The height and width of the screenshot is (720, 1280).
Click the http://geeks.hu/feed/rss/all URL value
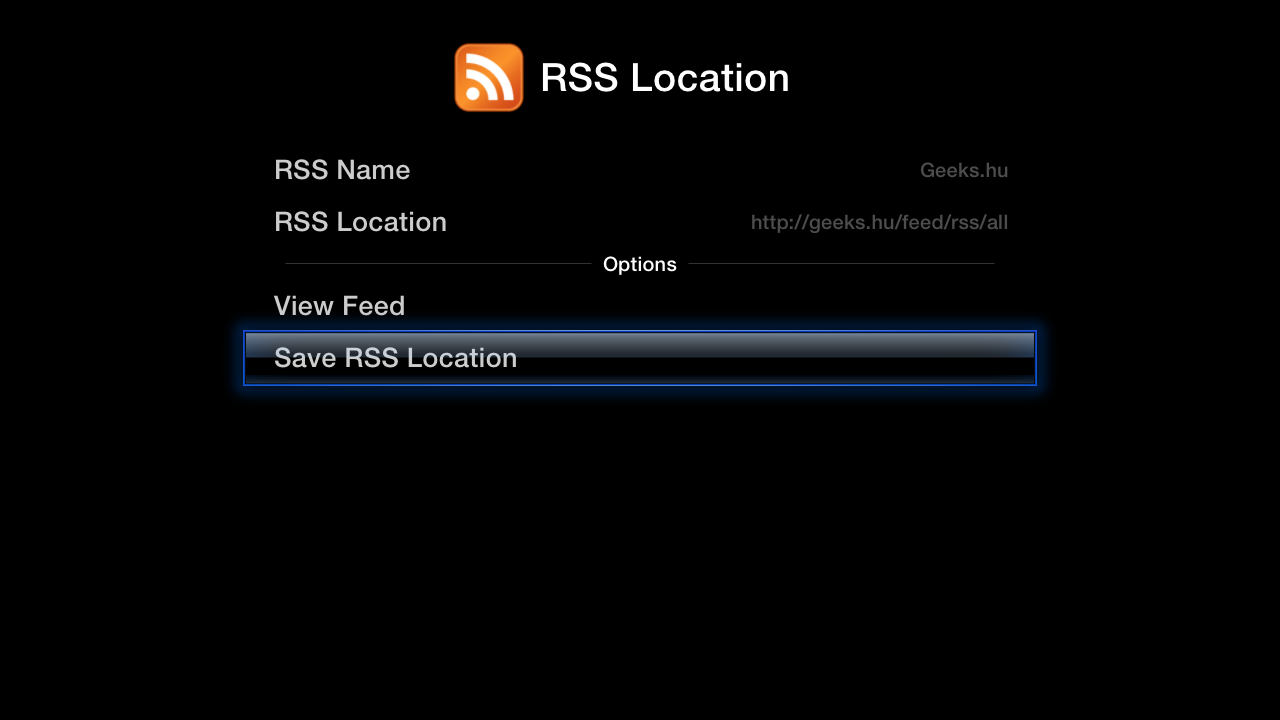click(x=879, y=222)
